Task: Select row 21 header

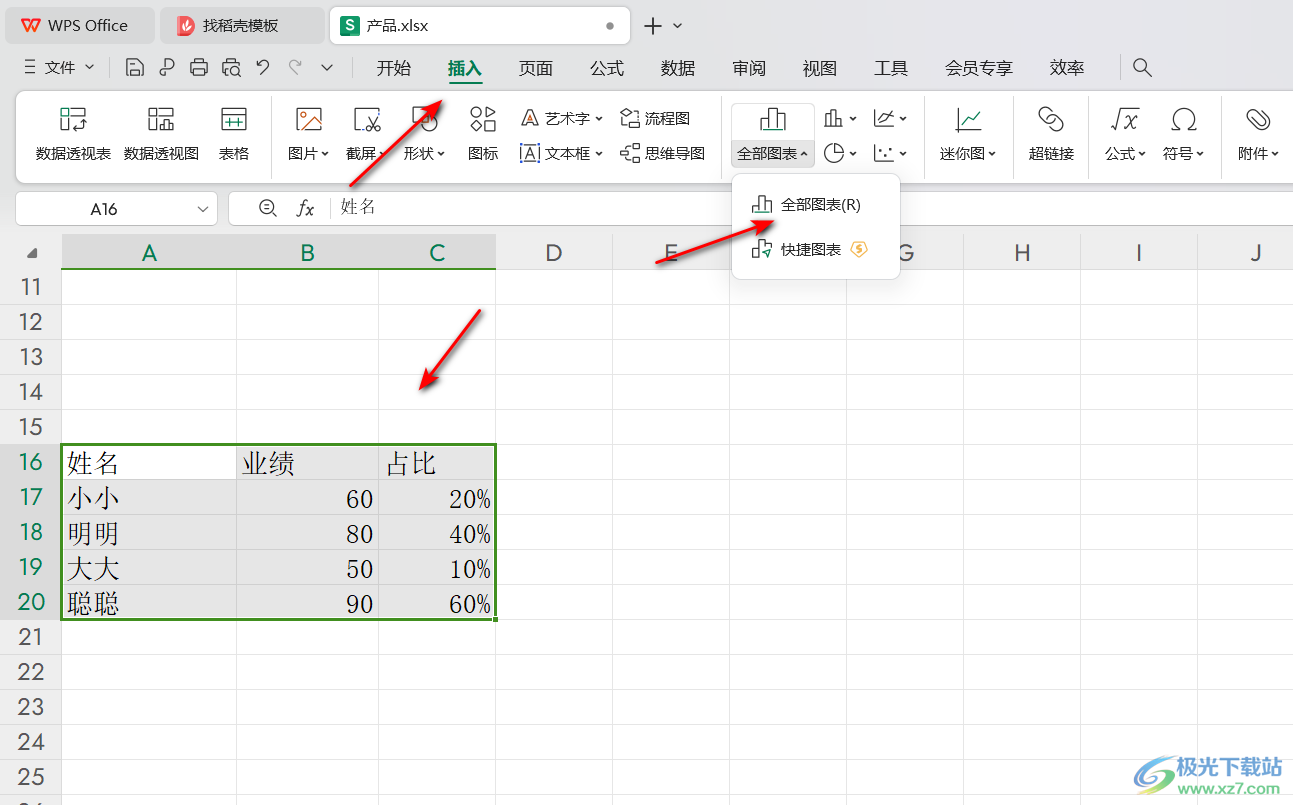Action: (x=31, y=637)
